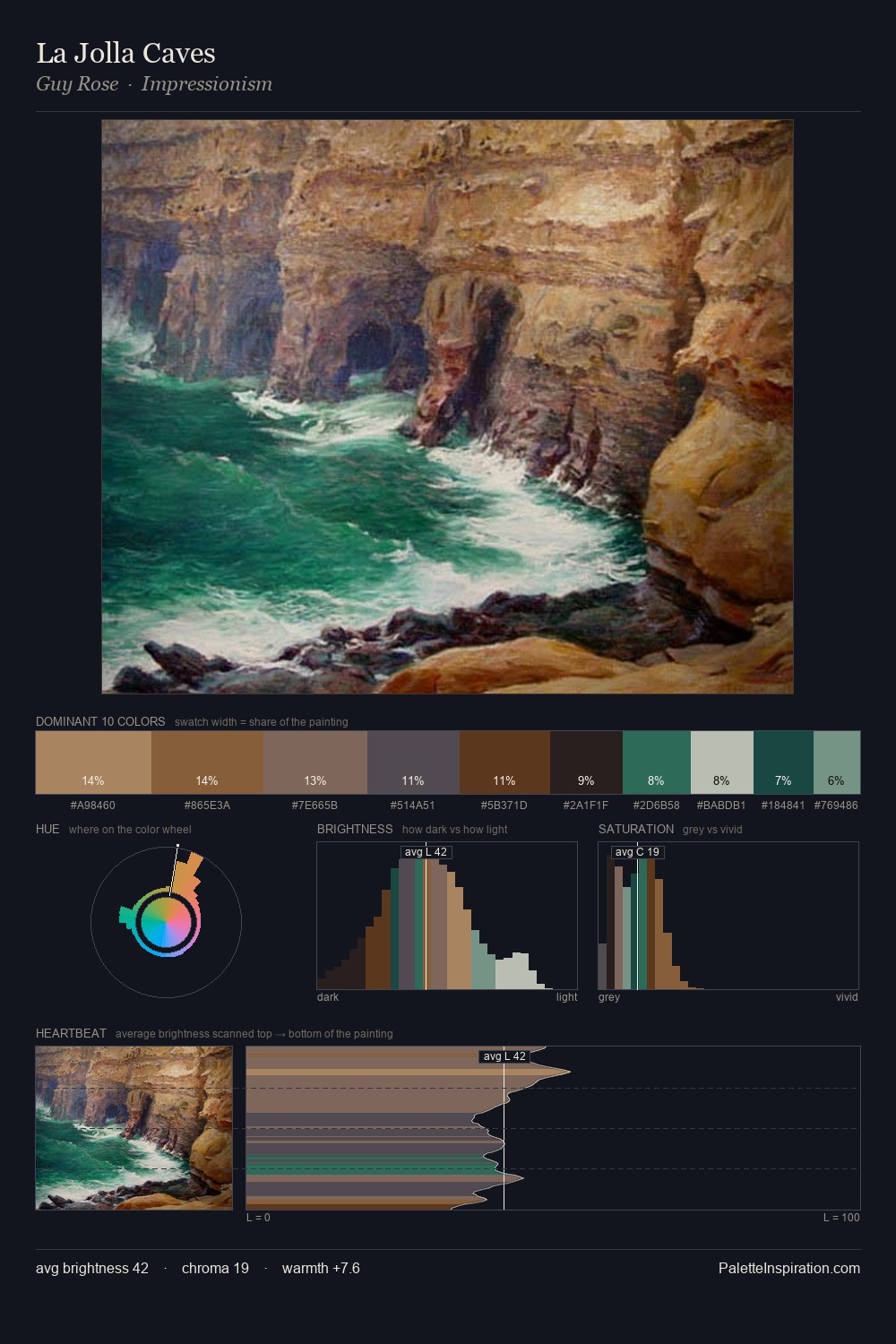Click the orange hue spike on the wheel
The height and width of the screenshot is (1344, 896).
[186, 873]
